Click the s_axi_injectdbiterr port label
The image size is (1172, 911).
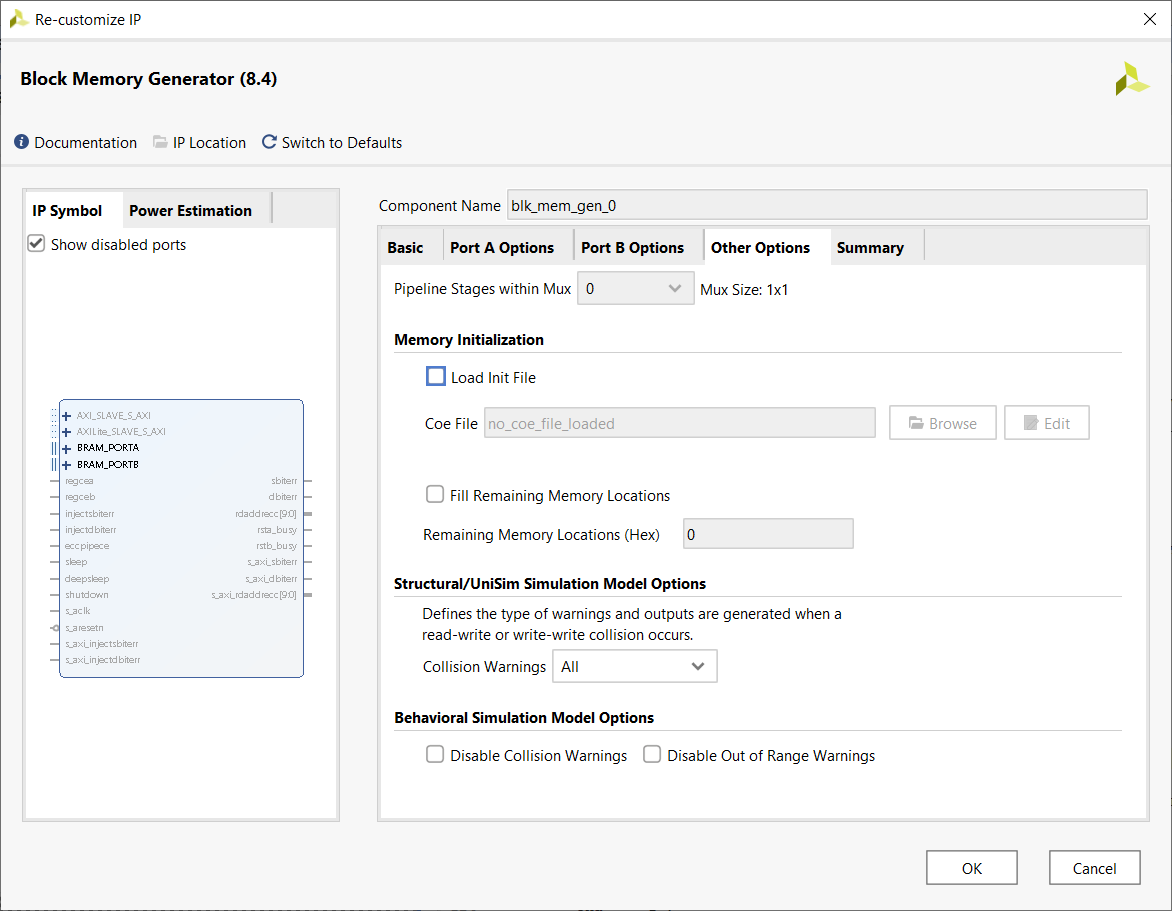click(x=102, y=660)
